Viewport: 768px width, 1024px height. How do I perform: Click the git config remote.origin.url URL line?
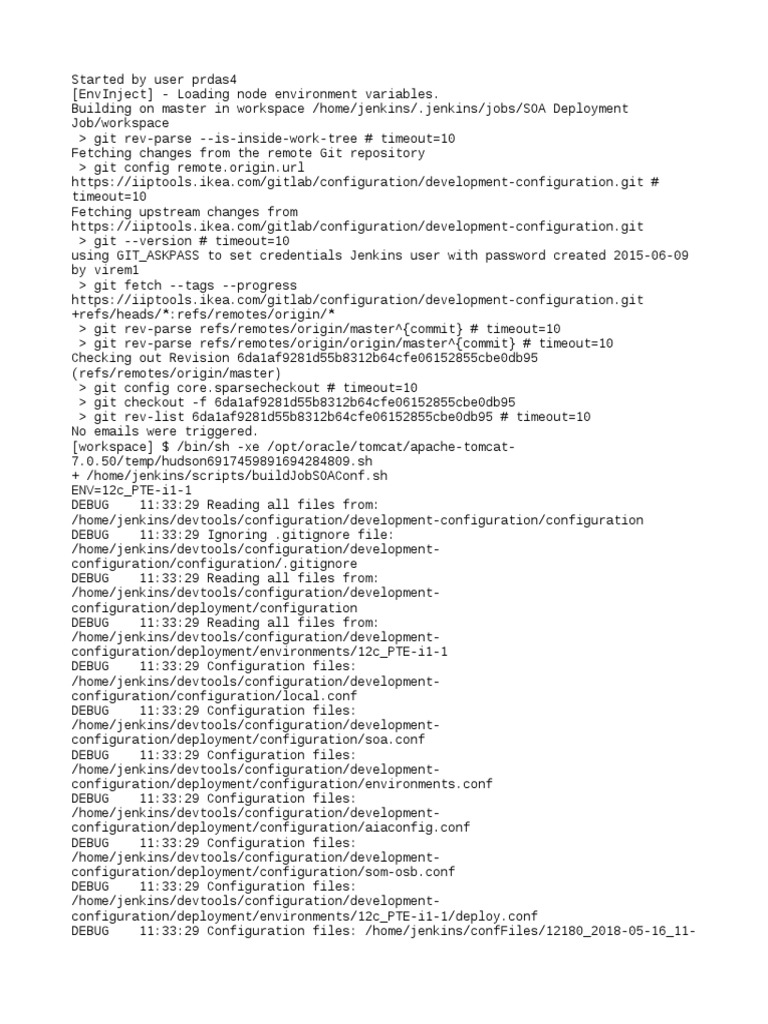click(365, 182)
